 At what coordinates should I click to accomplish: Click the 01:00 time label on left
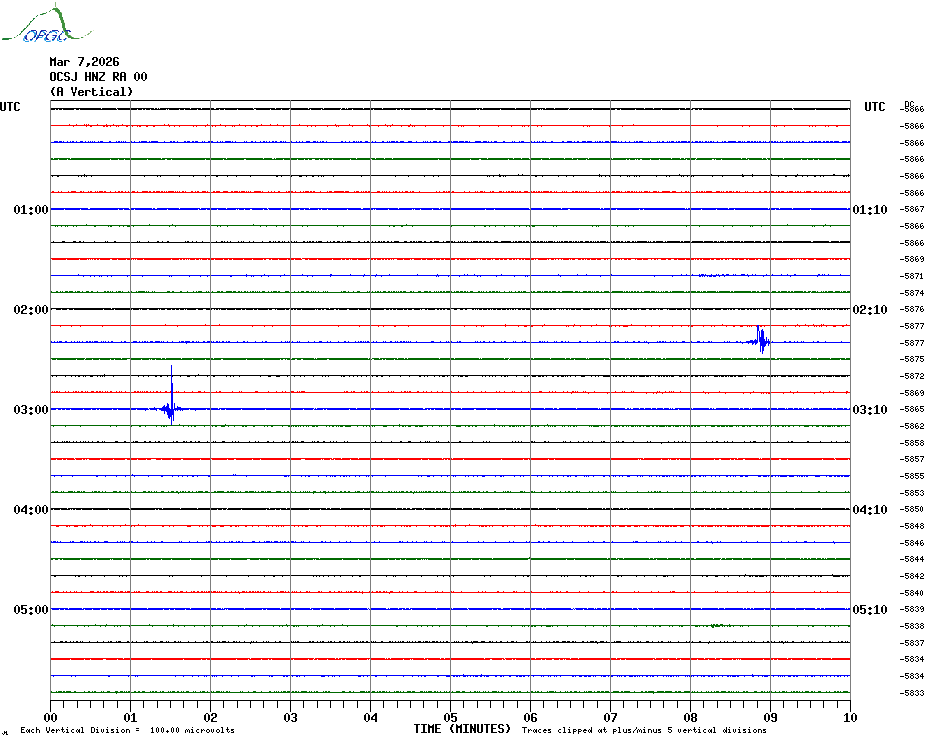(x=31, y=210)
